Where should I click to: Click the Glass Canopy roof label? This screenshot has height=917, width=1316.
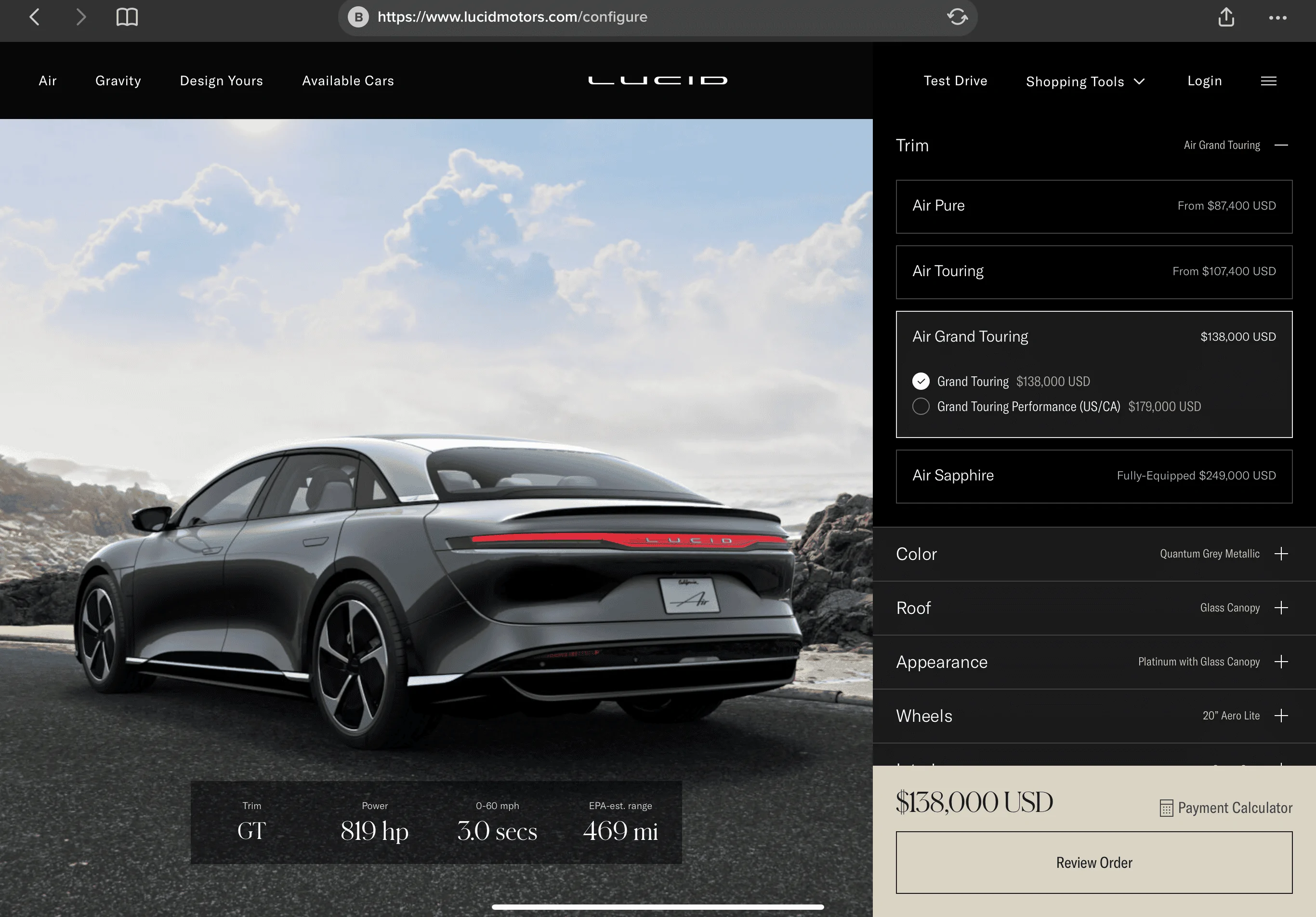(x=1229, y=607)
